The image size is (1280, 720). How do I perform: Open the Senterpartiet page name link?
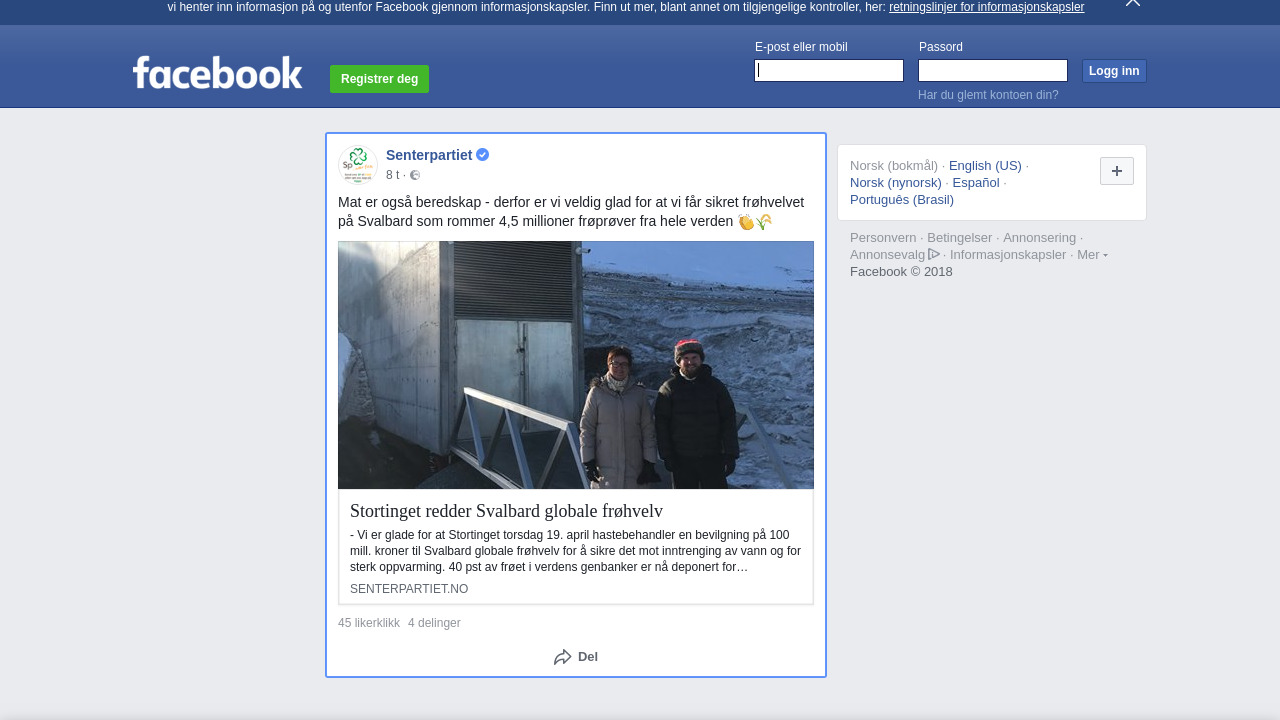(x=429, y=155)
